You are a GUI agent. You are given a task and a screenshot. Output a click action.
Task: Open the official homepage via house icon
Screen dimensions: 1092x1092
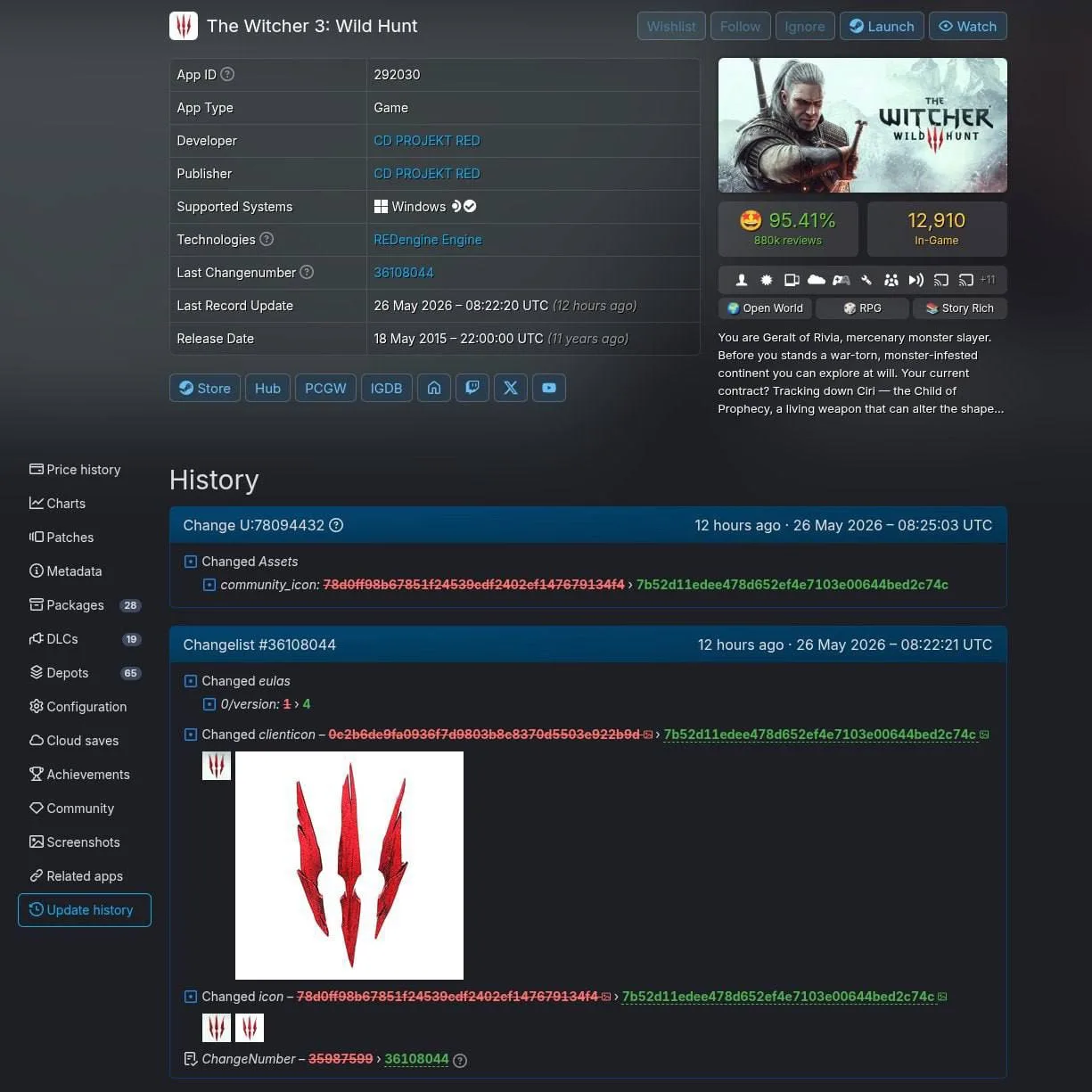[434, 388]
